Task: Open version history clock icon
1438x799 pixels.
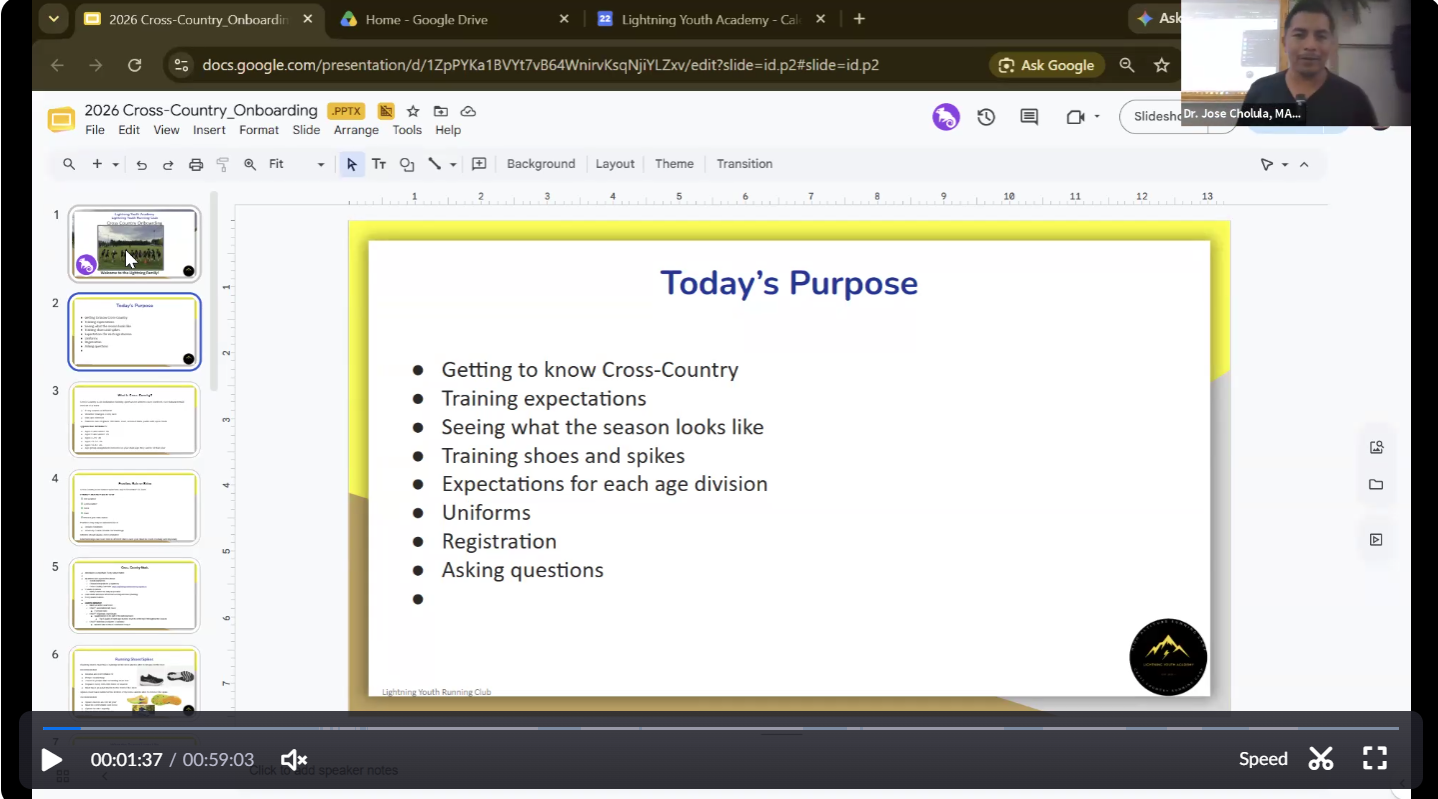Action: pos(986,117)
